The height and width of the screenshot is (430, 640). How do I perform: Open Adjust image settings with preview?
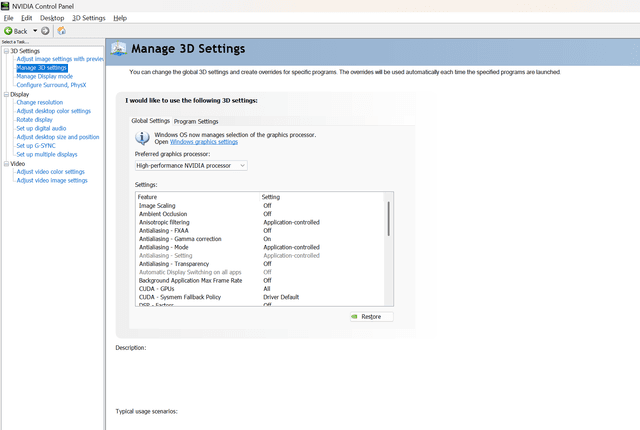(60, 59)
